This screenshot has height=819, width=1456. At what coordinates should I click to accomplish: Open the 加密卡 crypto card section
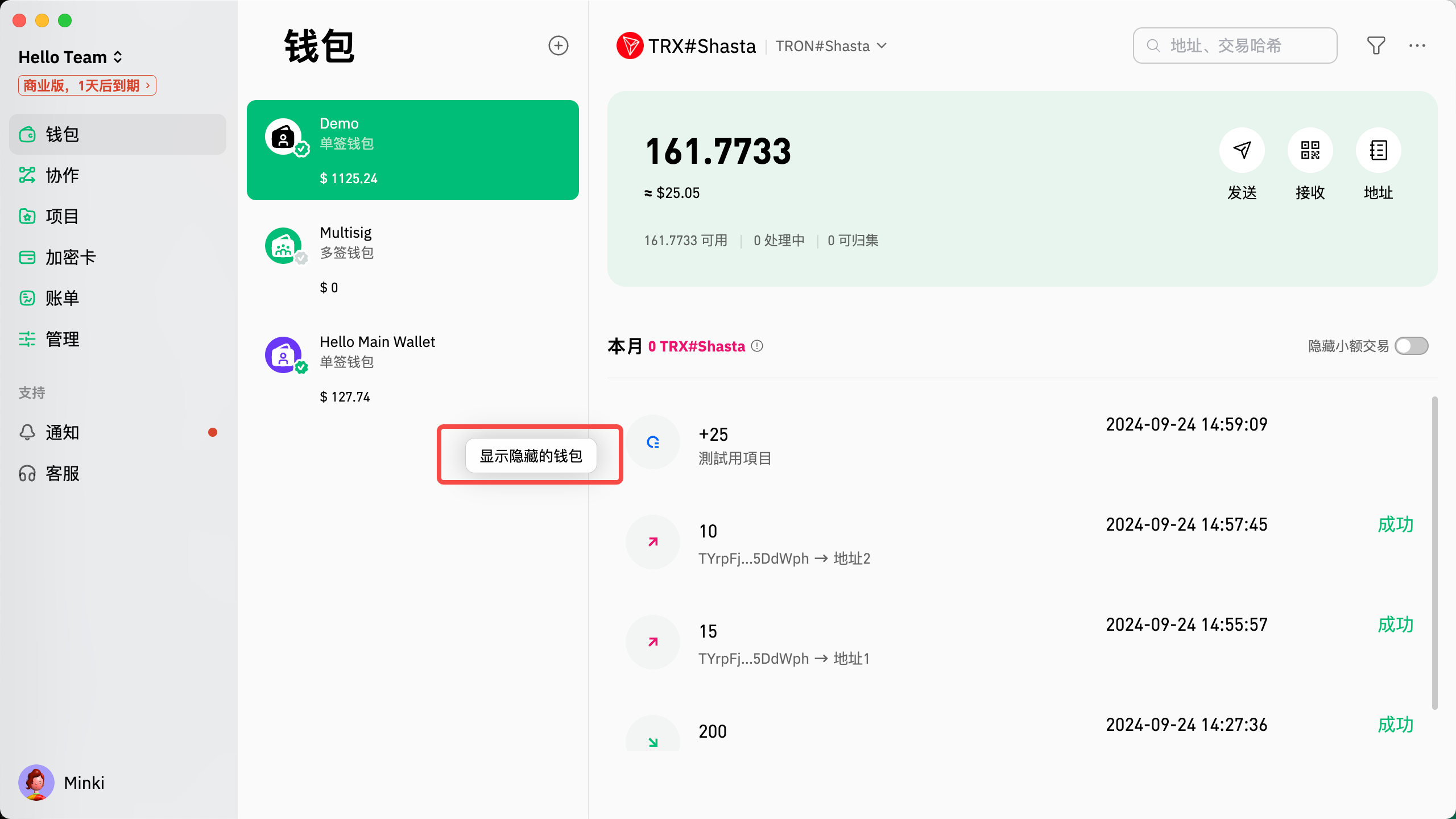pos(71,257)
